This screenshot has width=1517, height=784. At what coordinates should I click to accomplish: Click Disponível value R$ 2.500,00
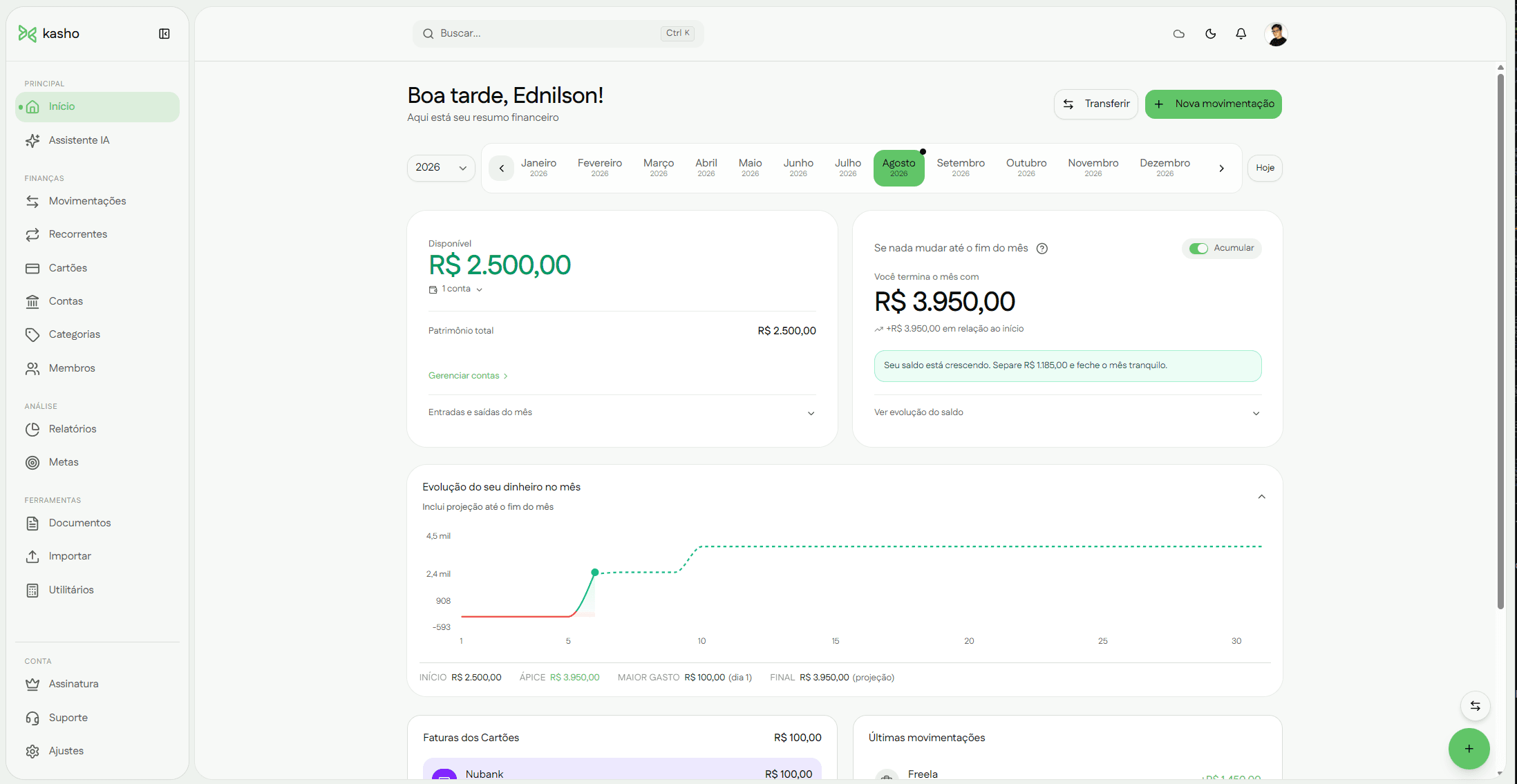[x=500, y=265]
